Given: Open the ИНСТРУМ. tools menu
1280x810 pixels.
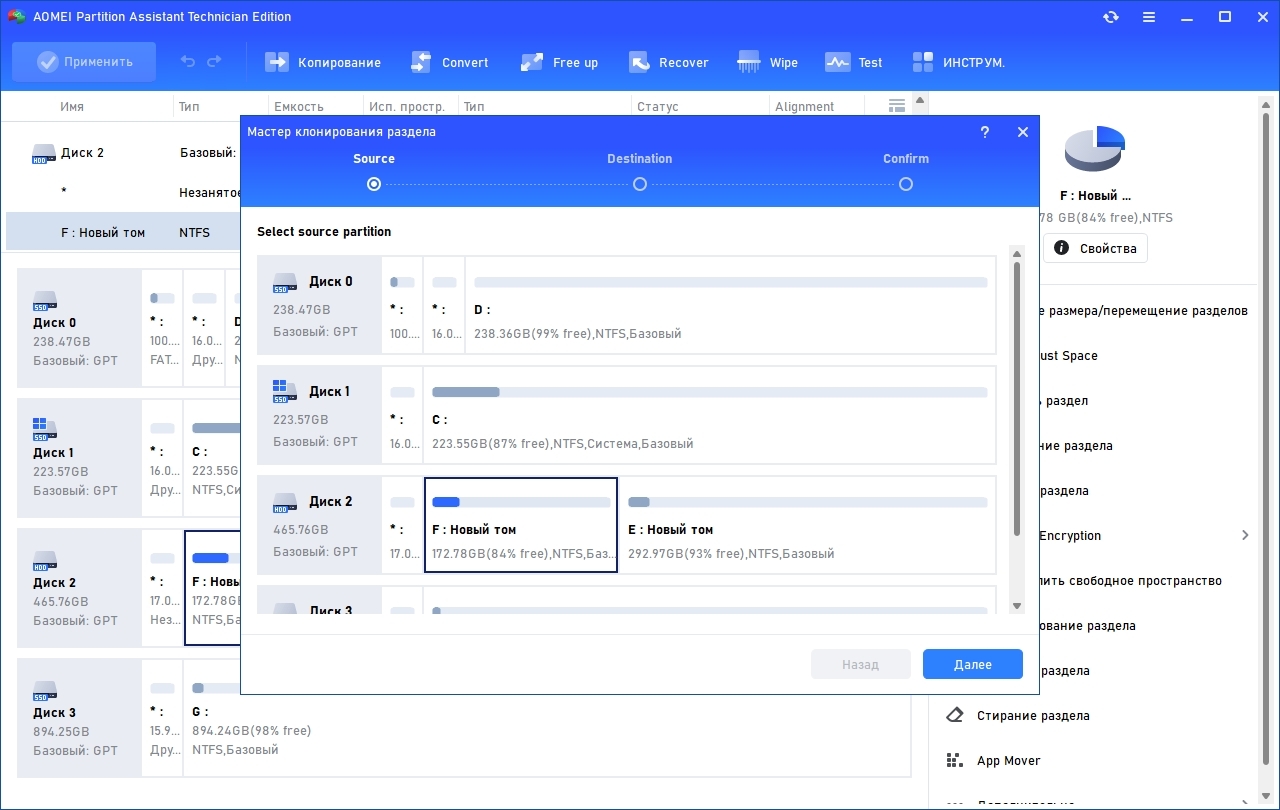Looking at the screenshot, I should pos(958,62).
